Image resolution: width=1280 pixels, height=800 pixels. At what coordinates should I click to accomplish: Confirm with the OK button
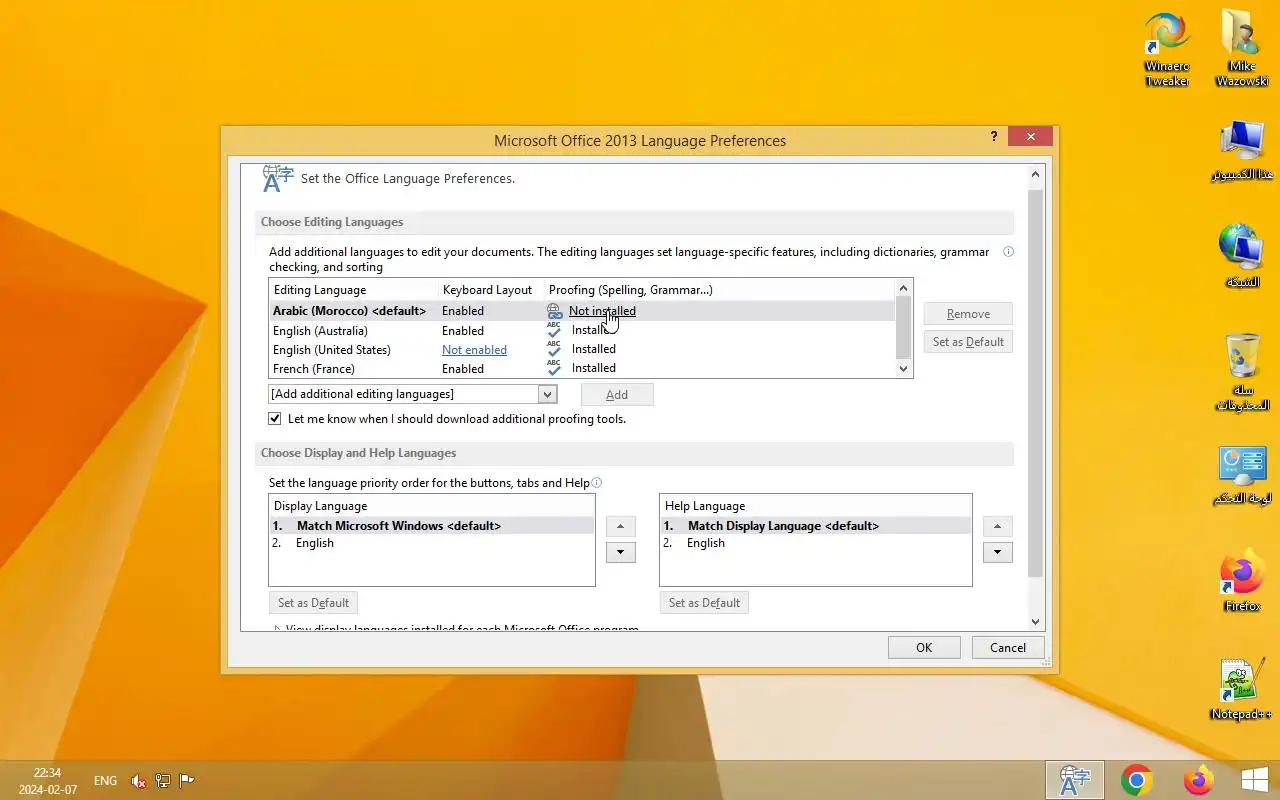point(924,647)
